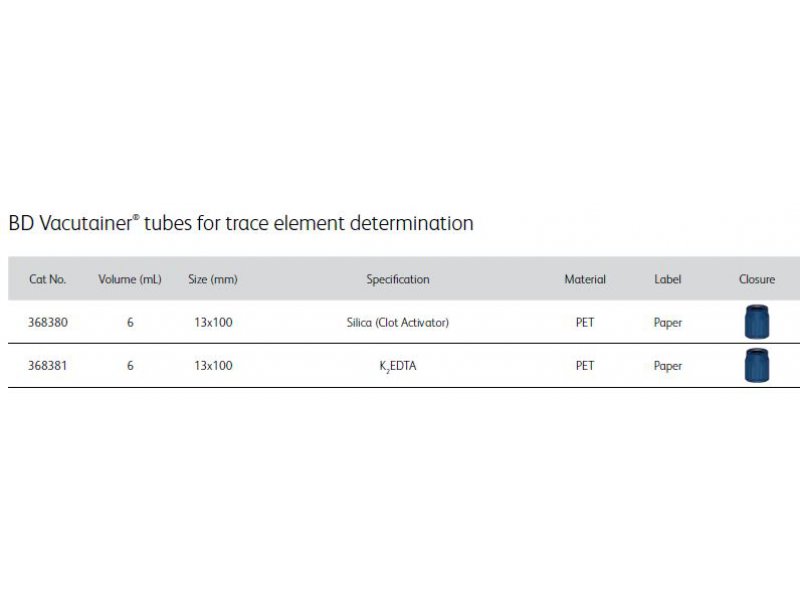
Task: Click the K2EDTA specification cell
Action: (x=397, y=366)
